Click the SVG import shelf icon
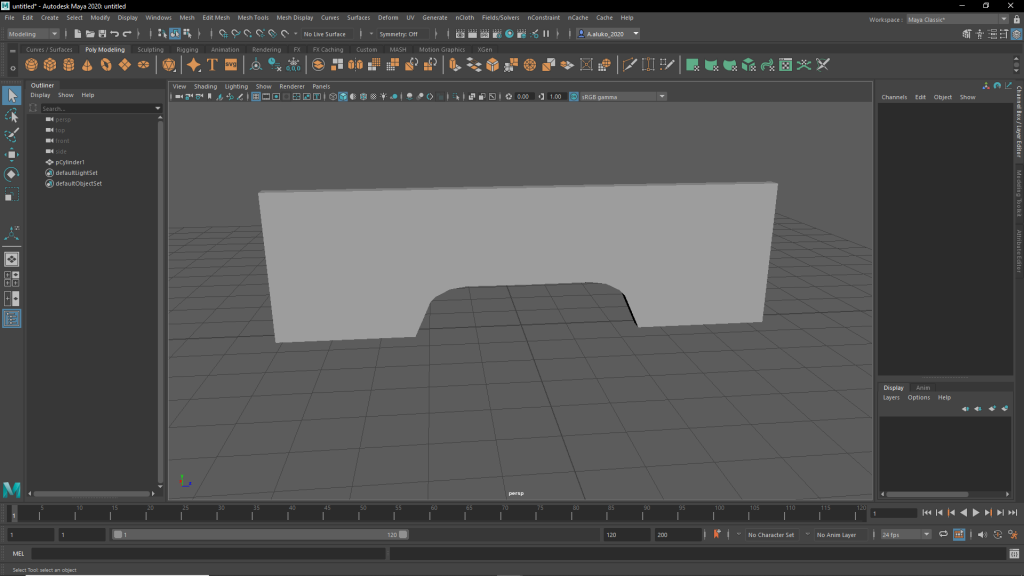This screenshot has height=576, width=1024. tap(231, 65)
